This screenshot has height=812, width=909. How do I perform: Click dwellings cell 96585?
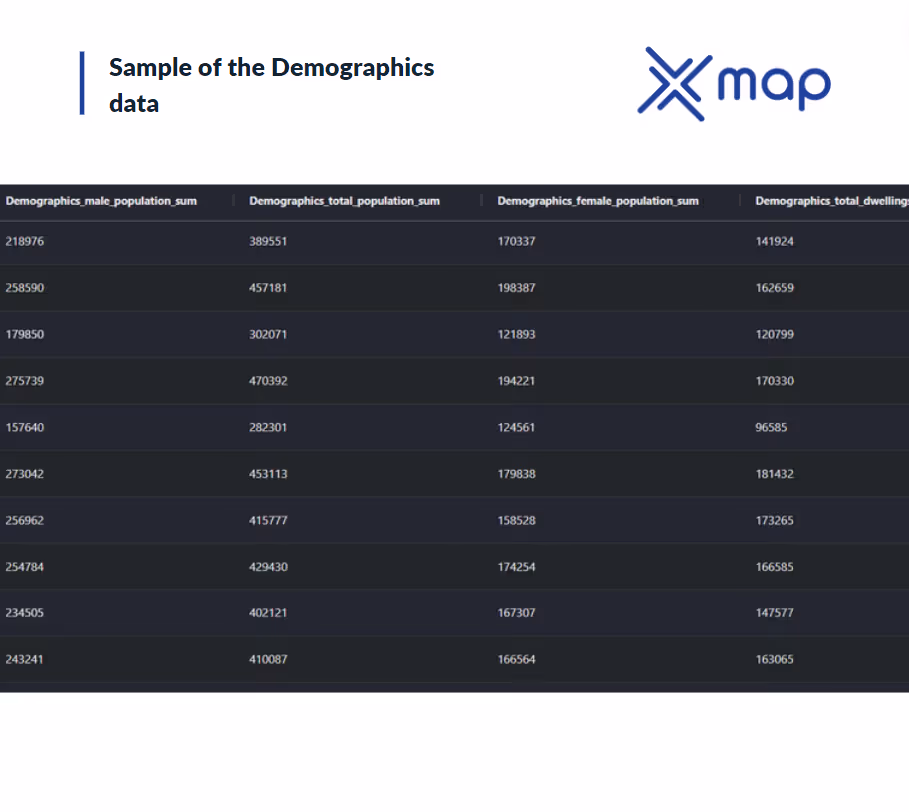(771, 427)
